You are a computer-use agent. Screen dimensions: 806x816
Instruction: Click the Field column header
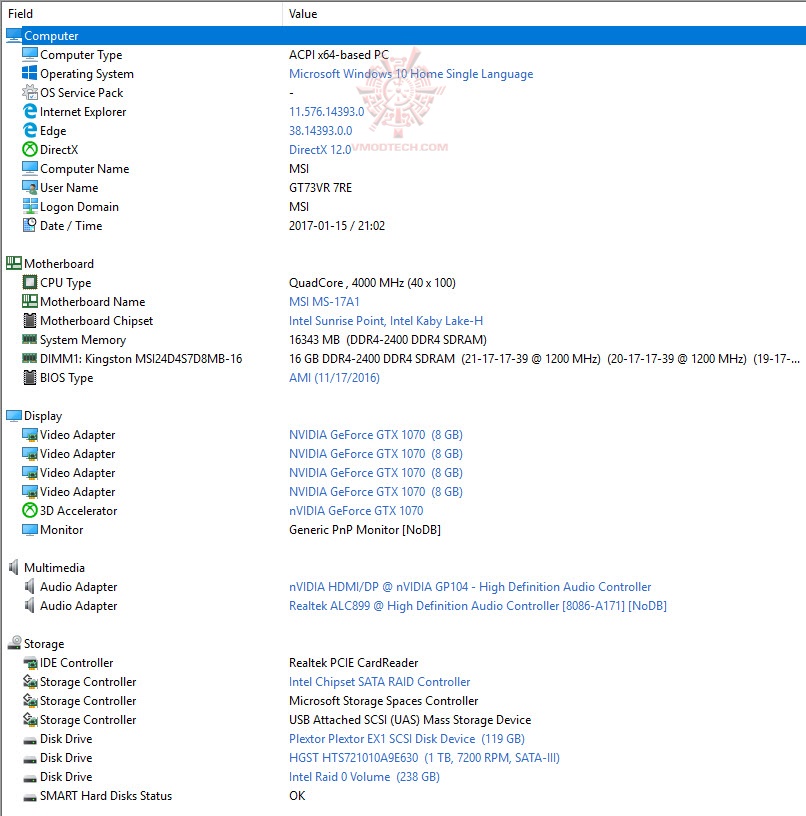point(142,14)
